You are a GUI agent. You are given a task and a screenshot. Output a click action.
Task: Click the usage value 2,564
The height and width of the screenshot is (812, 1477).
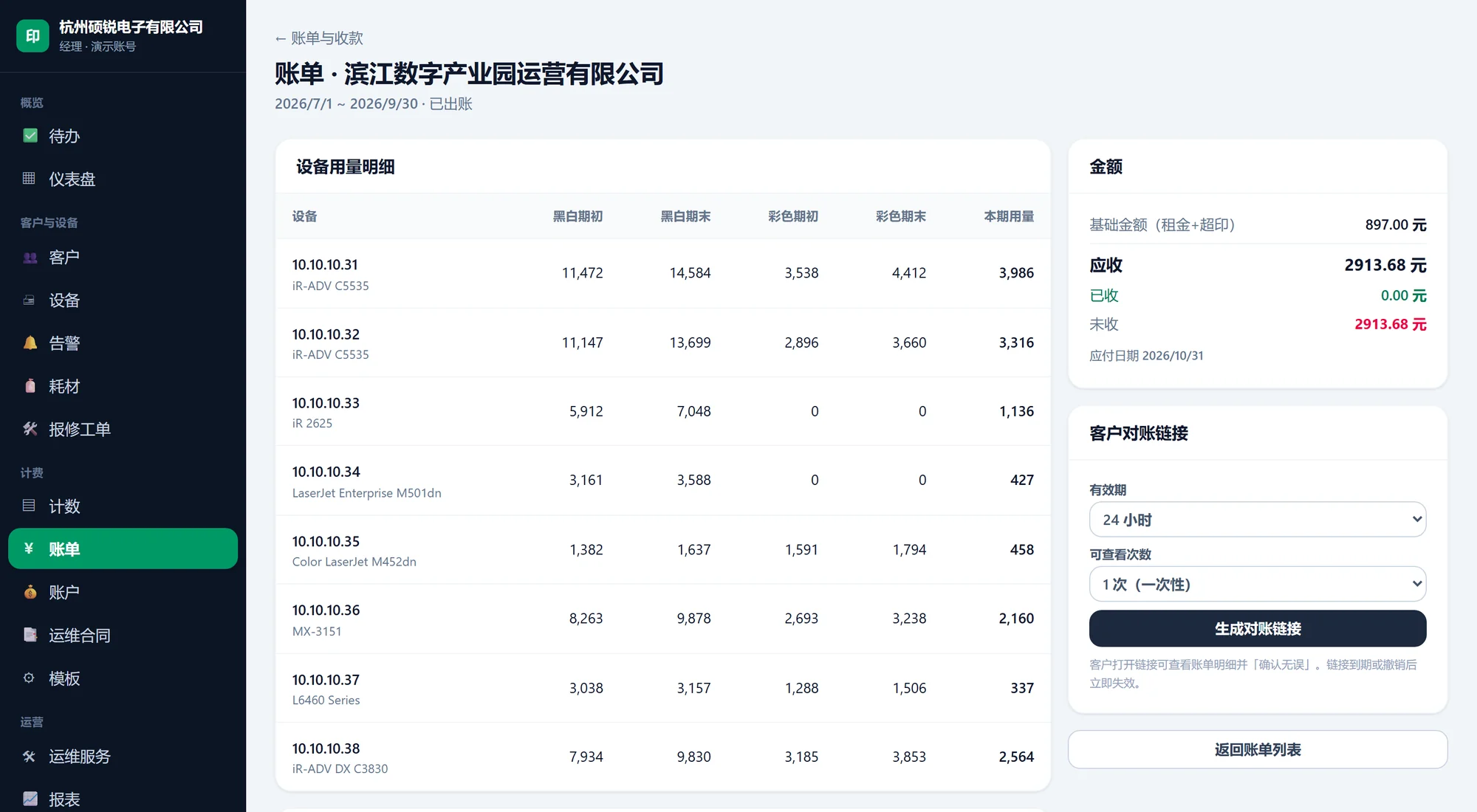coord(1016,757)
